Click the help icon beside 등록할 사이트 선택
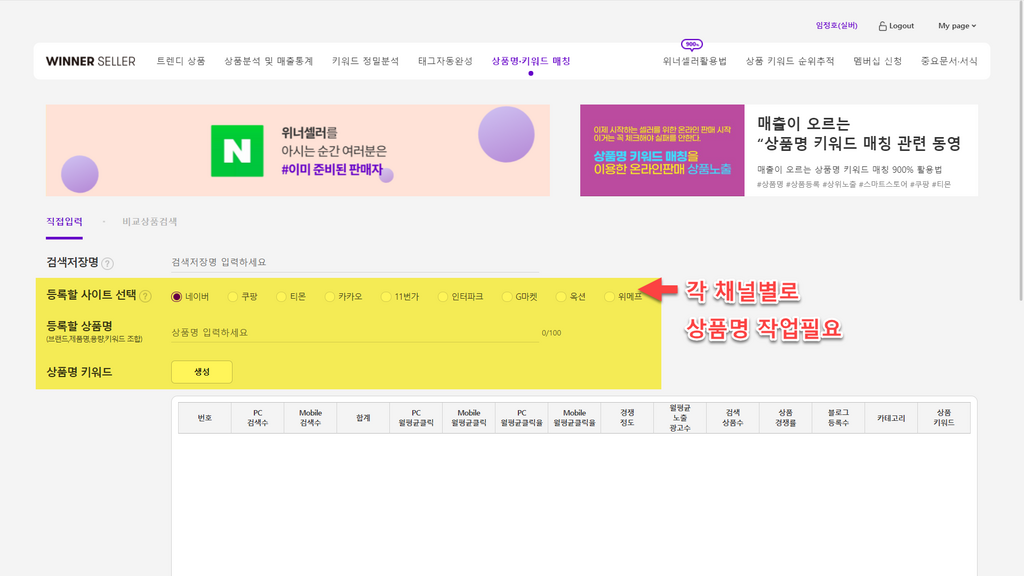This screenshot has height=576, width=1024. click(x=146, y=296)
